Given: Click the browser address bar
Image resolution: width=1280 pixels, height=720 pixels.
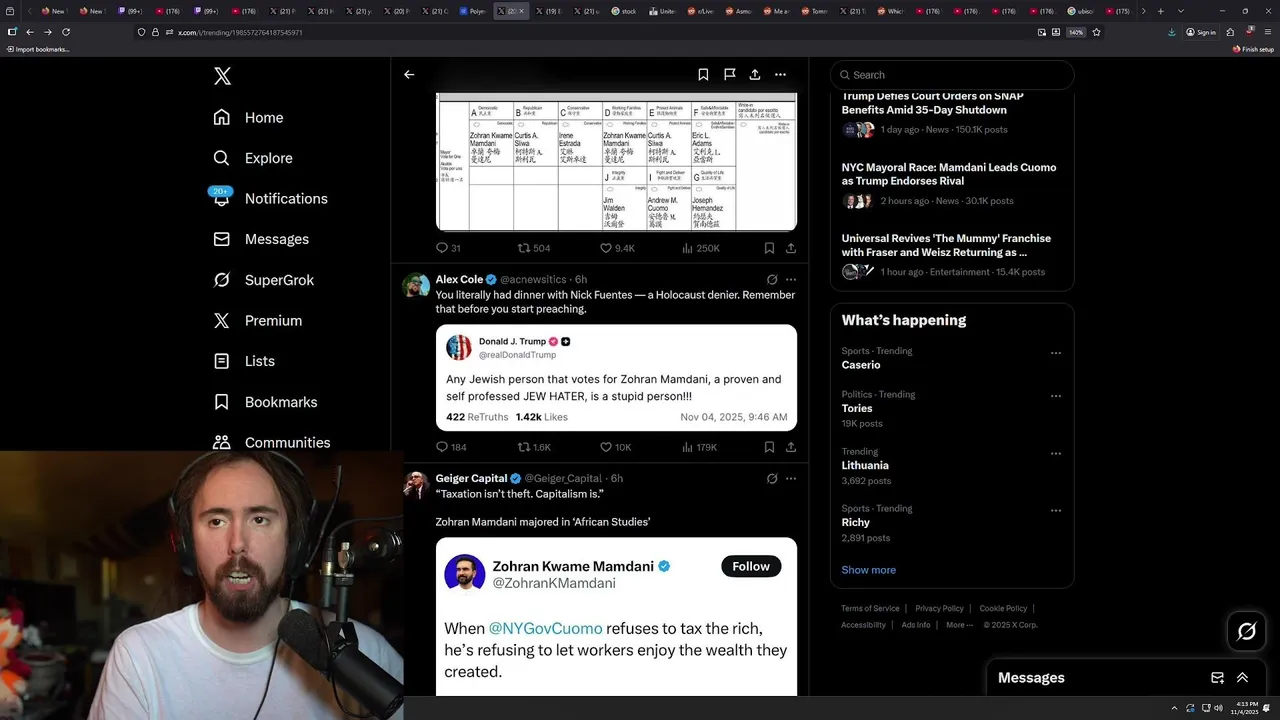Looking at the screenshot, I should tap(600, 32).
